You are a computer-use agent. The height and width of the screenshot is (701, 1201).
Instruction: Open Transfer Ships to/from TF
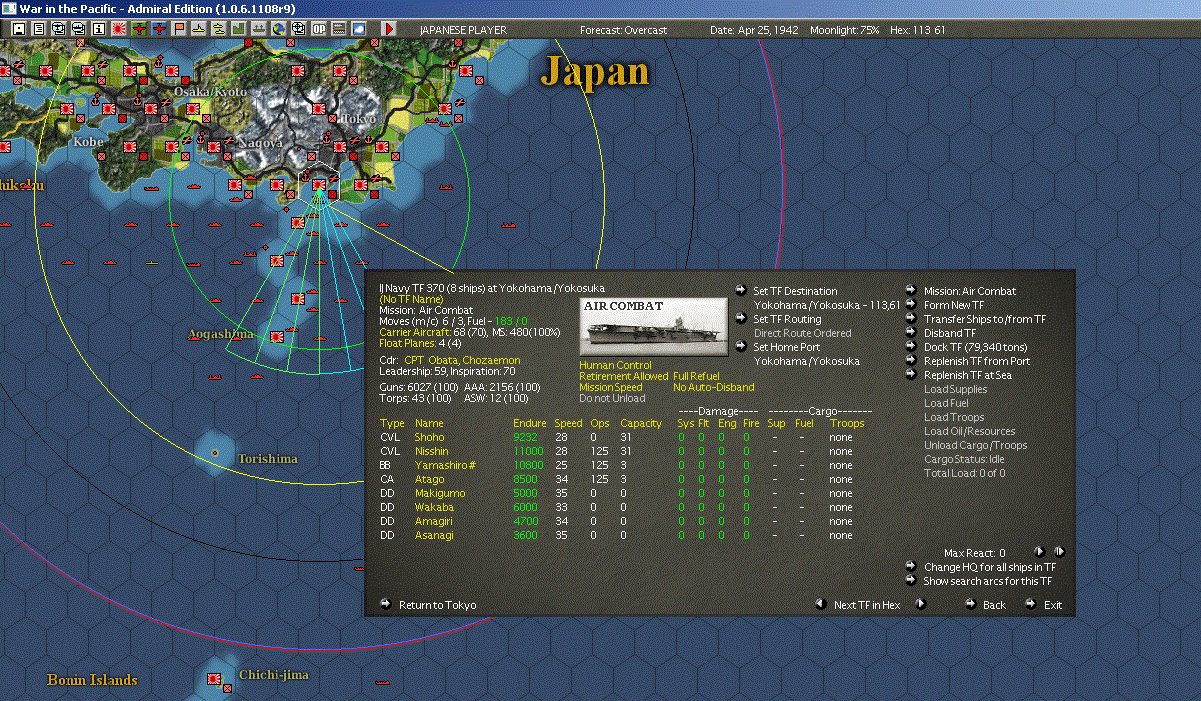[x=985, y=319]
